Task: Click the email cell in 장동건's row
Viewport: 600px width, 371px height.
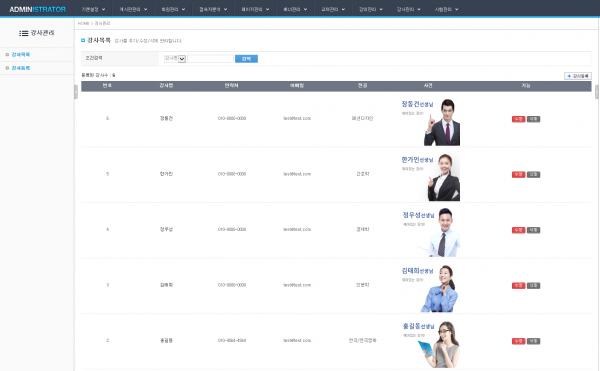Action: point(297,119)
